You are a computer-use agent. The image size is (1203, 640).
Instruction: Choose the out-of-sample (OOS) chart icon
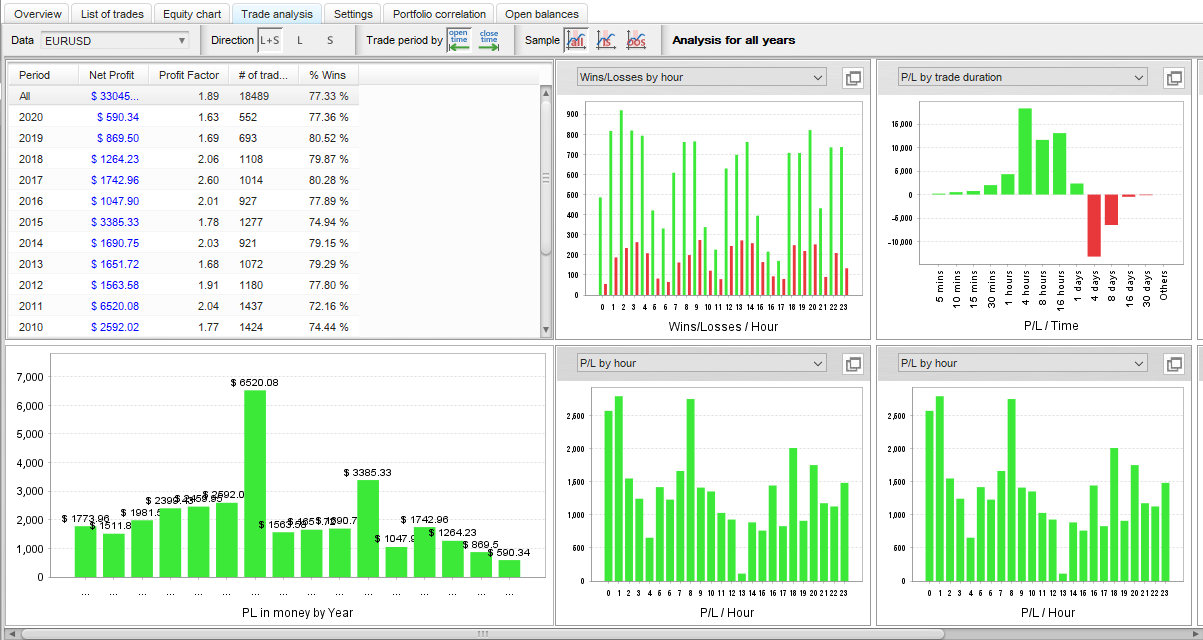tap(636, 40)
